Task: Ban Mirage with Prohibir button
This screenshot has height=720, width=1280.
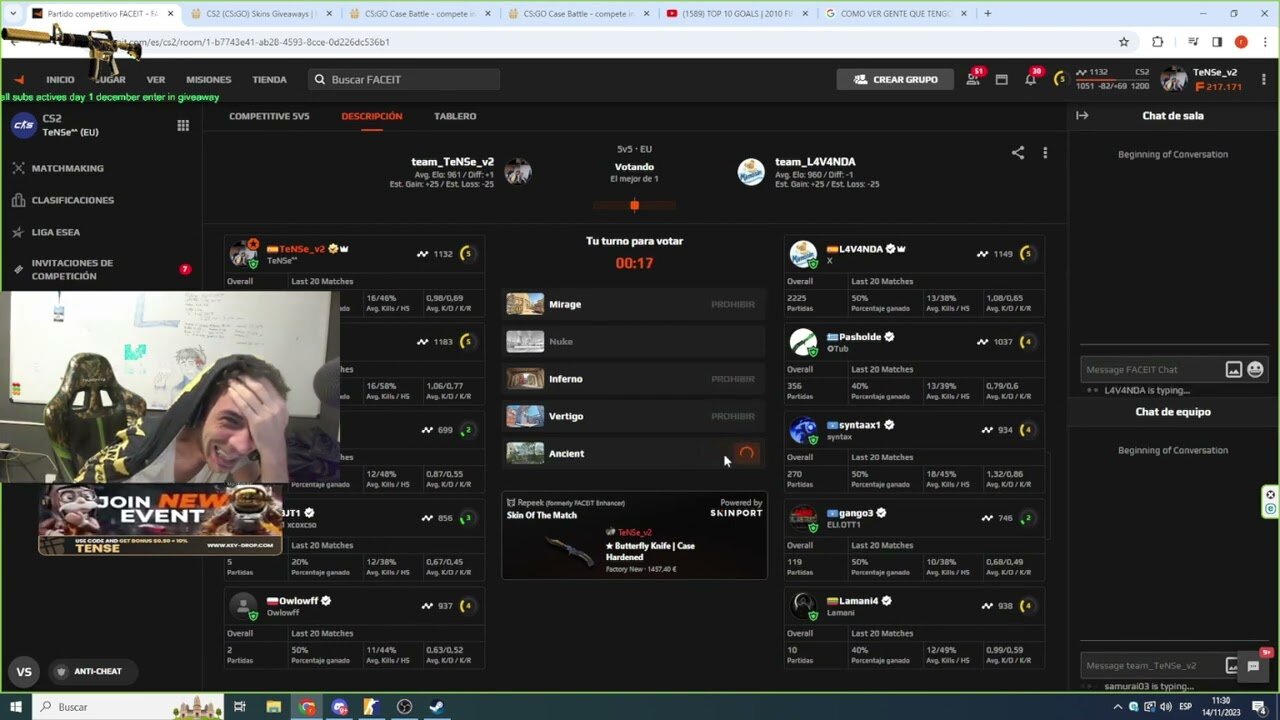Action: click(x=733, y=304)
